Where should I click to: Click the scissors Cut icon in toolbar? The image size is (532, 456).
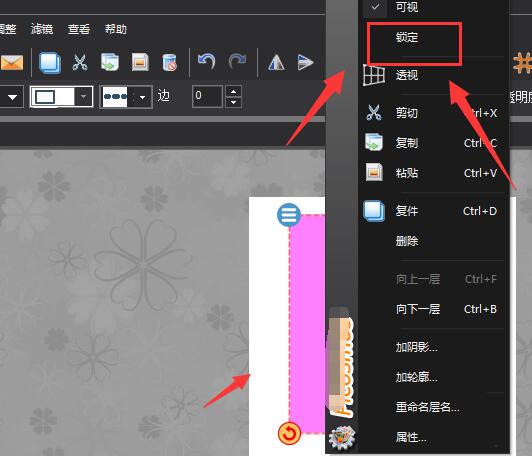[x=80, y=62]
